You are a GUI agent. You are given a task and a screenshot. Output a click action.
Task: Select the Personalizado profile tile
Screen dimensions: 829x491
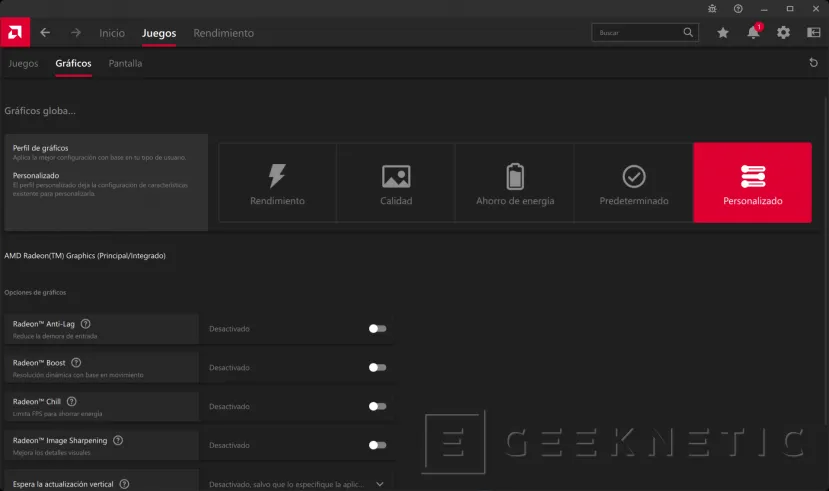753,182
